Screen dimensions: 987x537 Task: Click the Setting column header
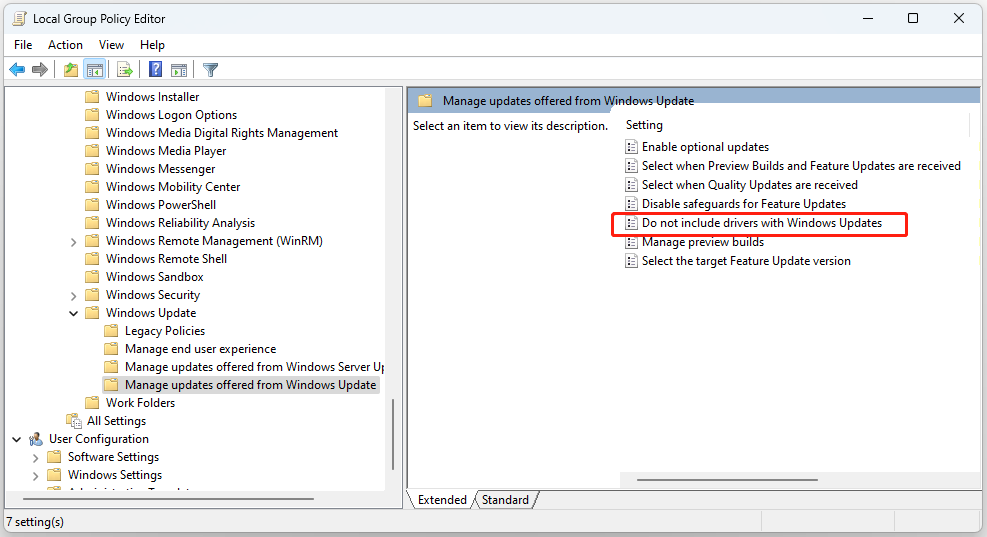pos(644,125)
